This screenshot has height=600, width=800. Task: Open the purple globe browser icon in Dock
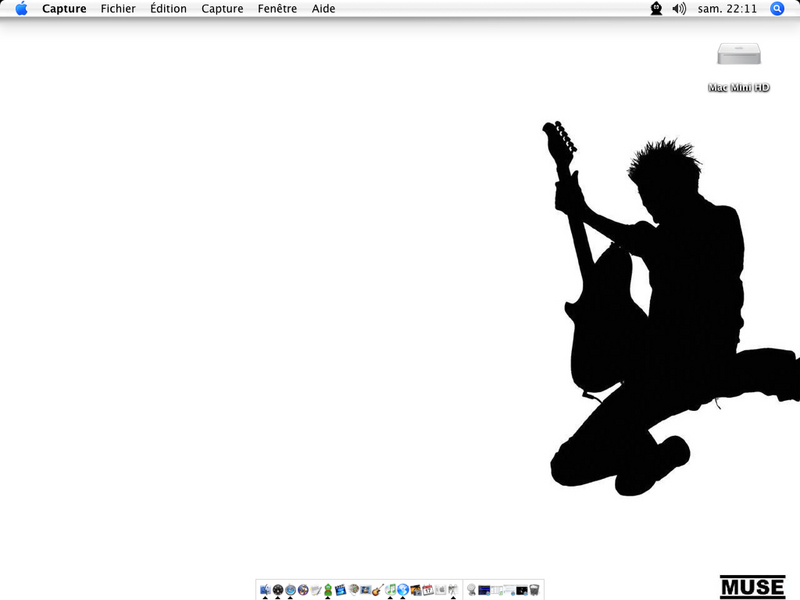(303, 590)
